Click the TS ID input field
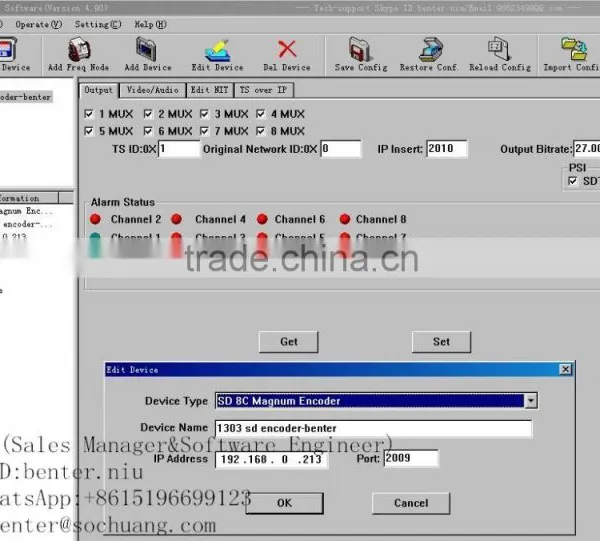The height and width of the screenshot is (541, 600). pos(179,149)
